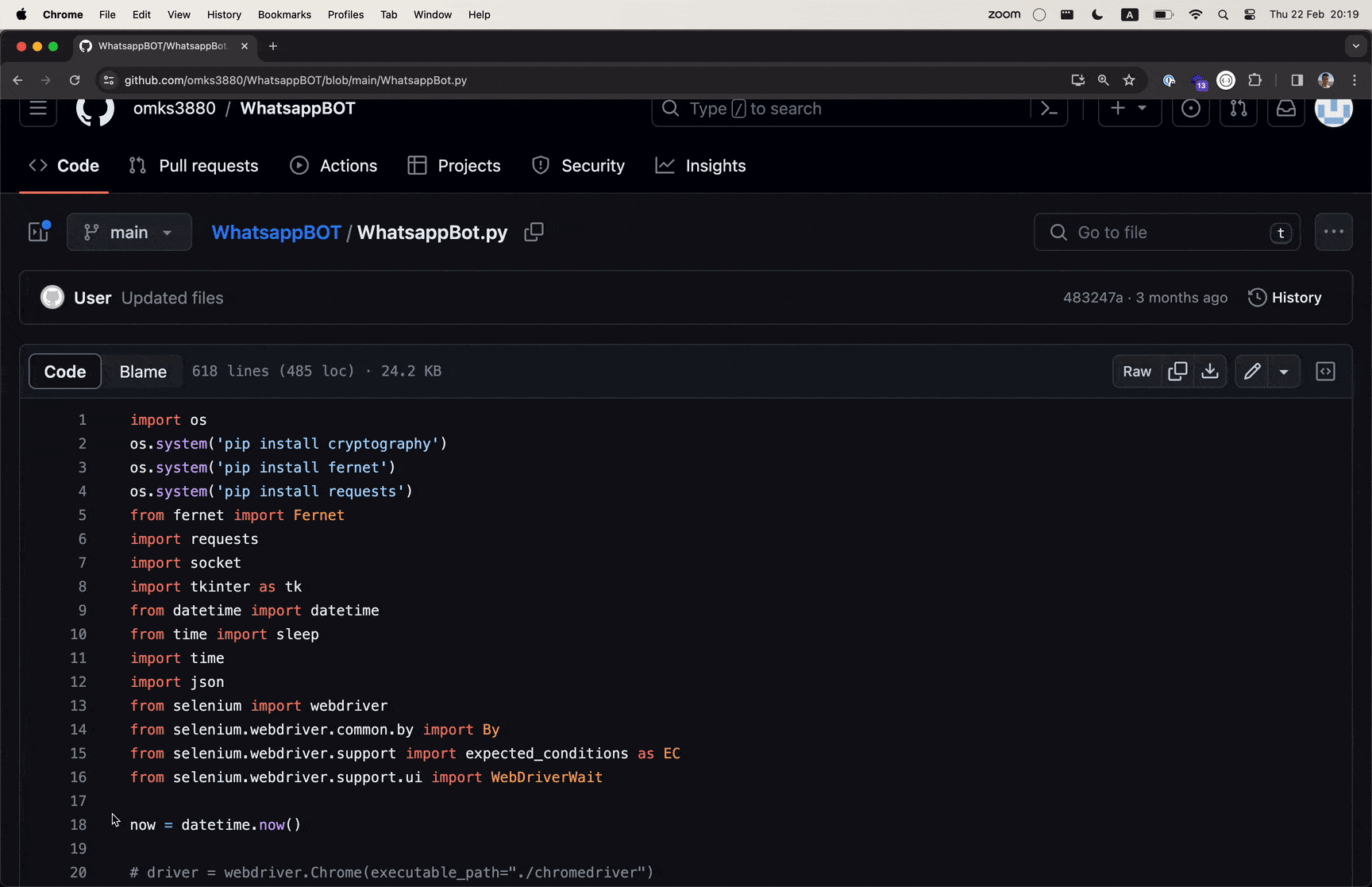Toggle Chrome side panel icon
The height and width of the screenshot is (887, 1372).
coord(1297,80)
